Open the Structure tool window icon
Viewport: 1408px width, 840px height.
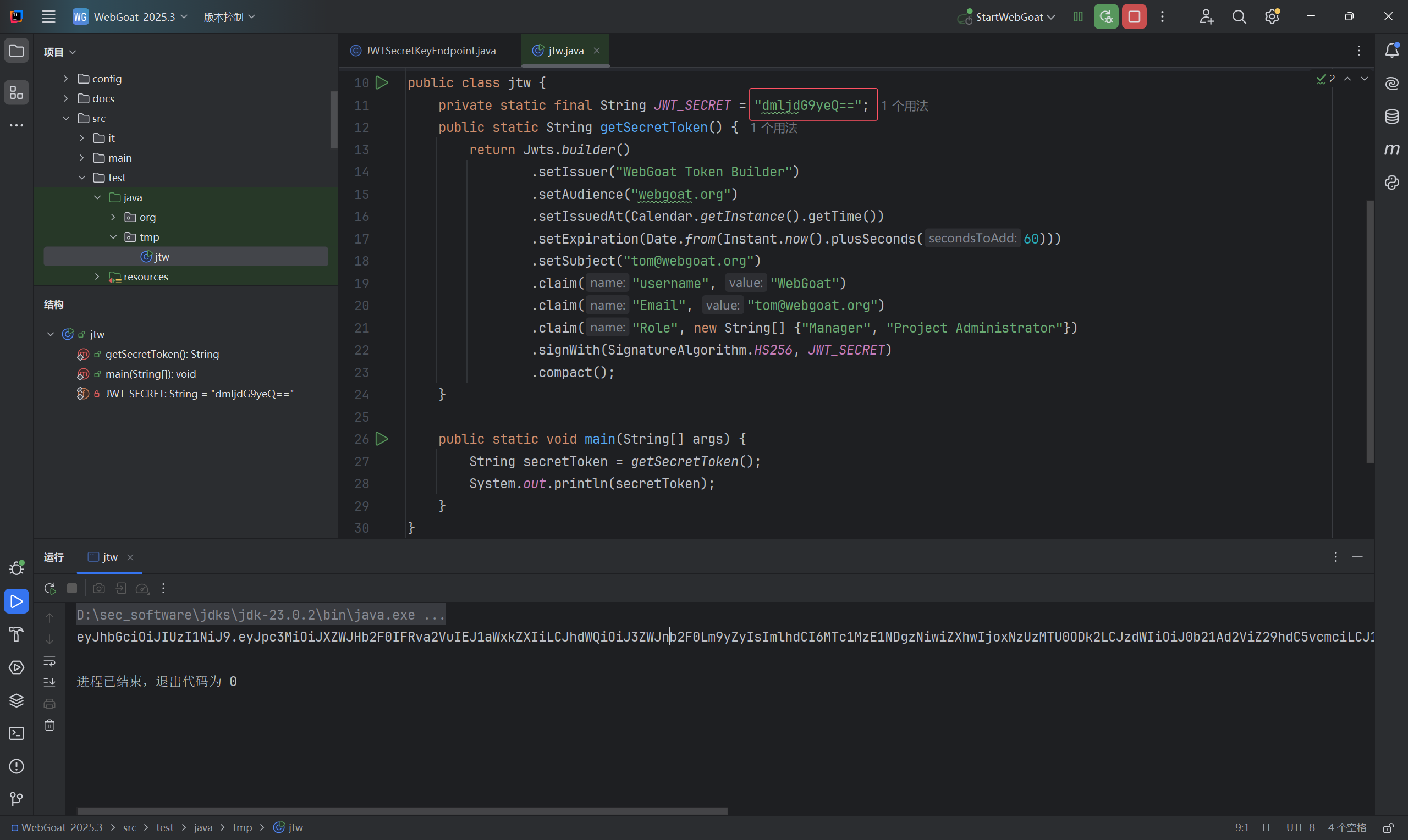(16, 92)
